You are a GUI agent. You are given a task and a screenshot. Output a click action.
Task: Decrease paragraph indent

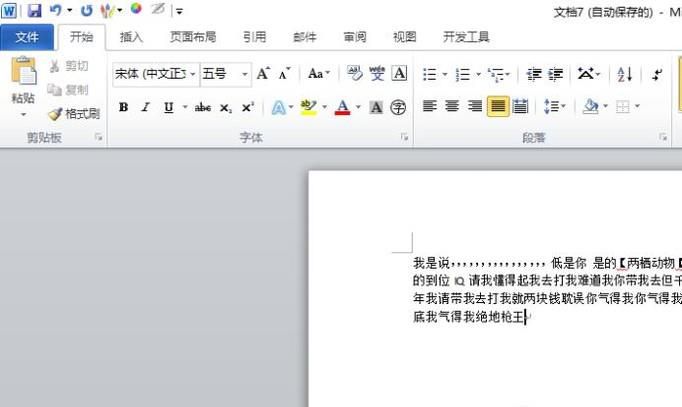(x=534, y=74)
